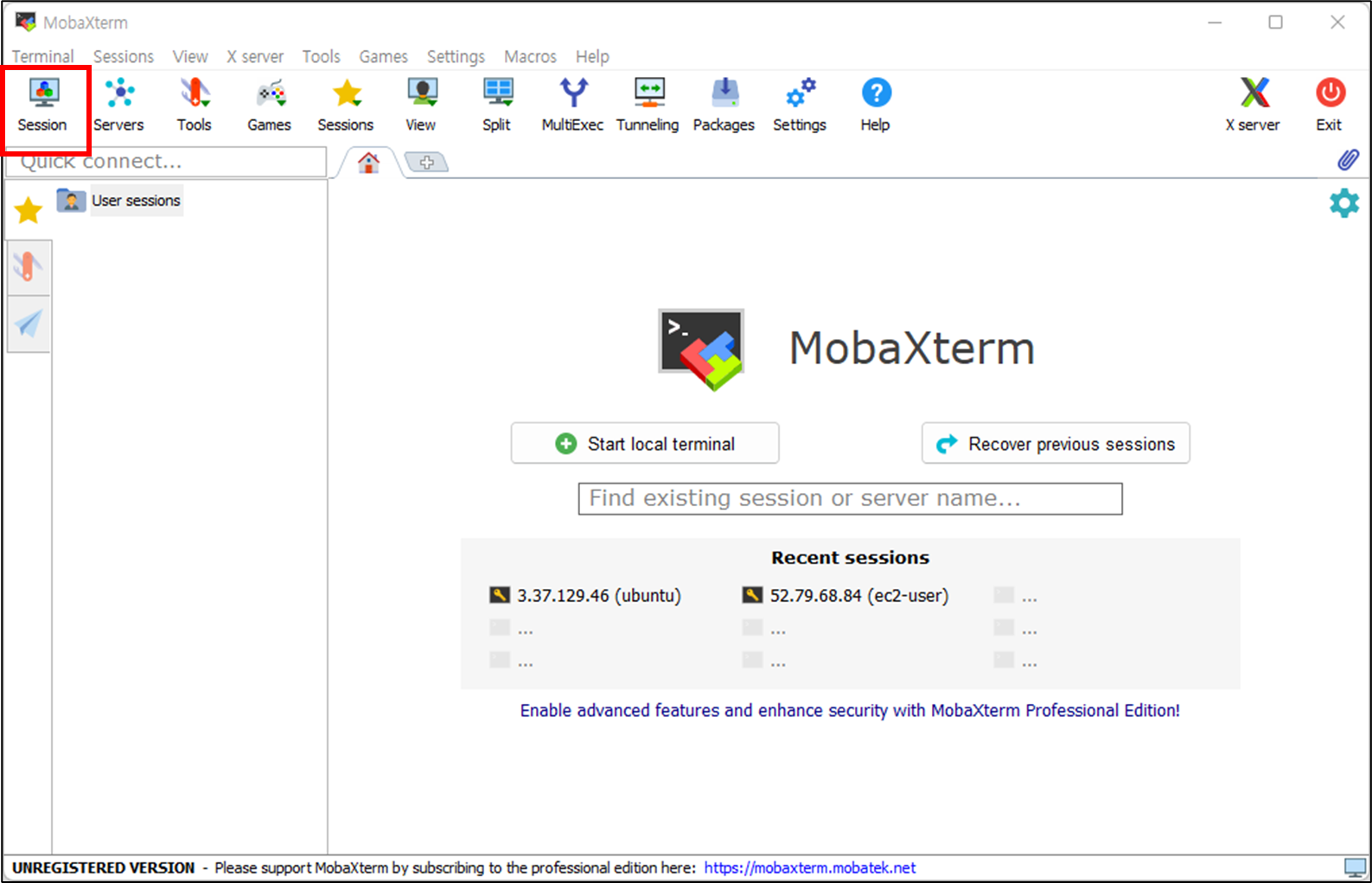1372x883 pixels.
Task: Switch to the Home tab
Action: click(369, 162)
